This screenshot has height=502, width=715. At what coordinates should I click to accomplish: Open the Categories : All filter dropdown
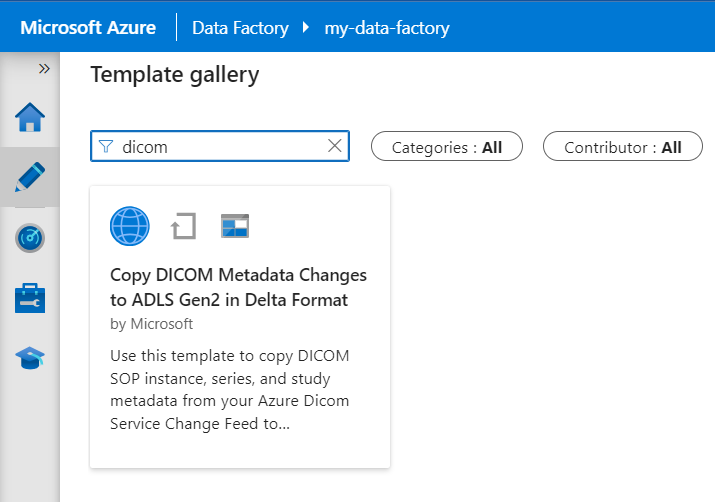[447, 147]
